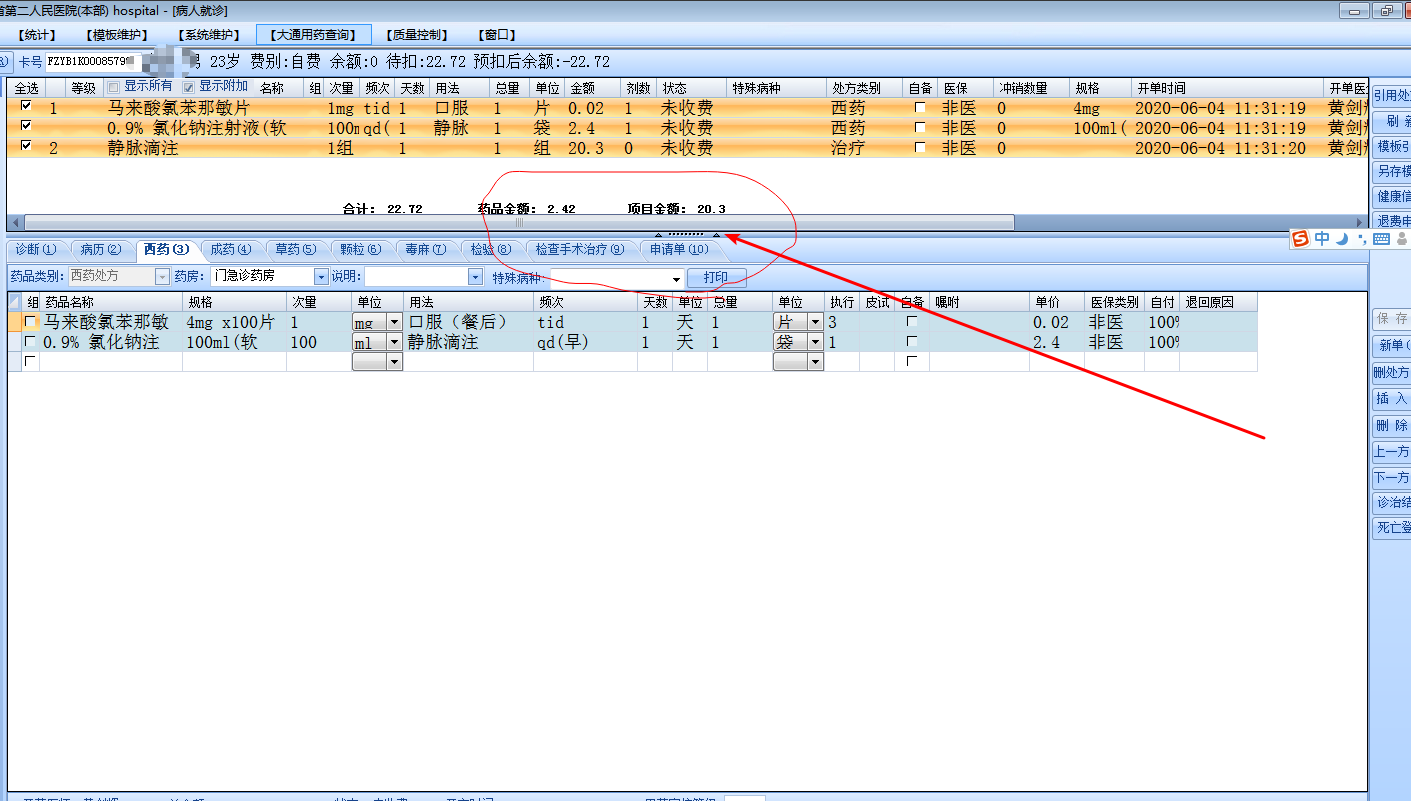
Task: Click the 开单时间 column header
Action: pos(1226,88)
